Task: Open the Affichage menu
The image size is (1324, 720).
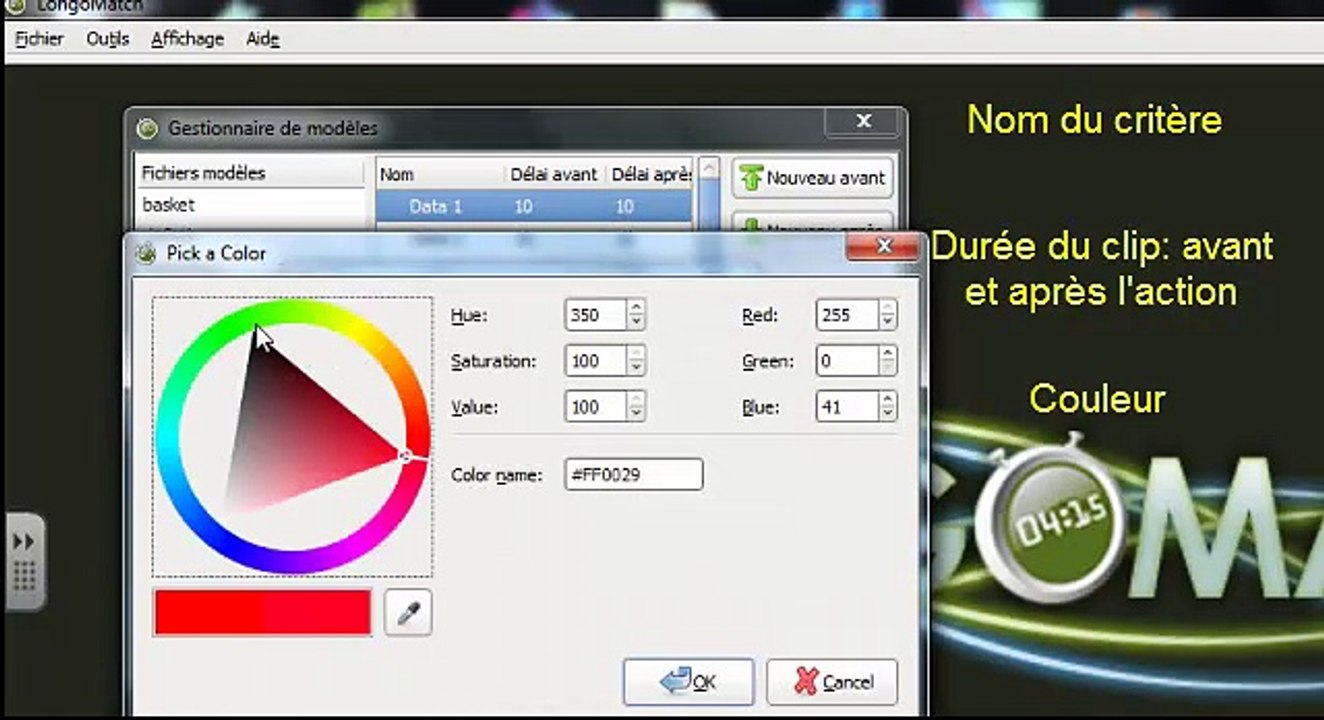Action: [187, 39]
